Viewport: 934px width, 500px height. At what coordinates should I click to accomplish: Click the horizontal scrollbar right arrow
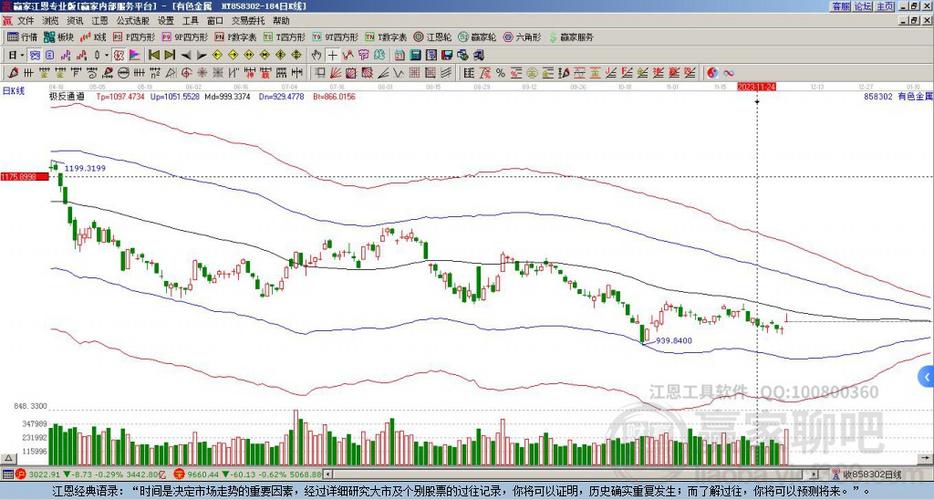pyautogui.click(x=815, y=474)
